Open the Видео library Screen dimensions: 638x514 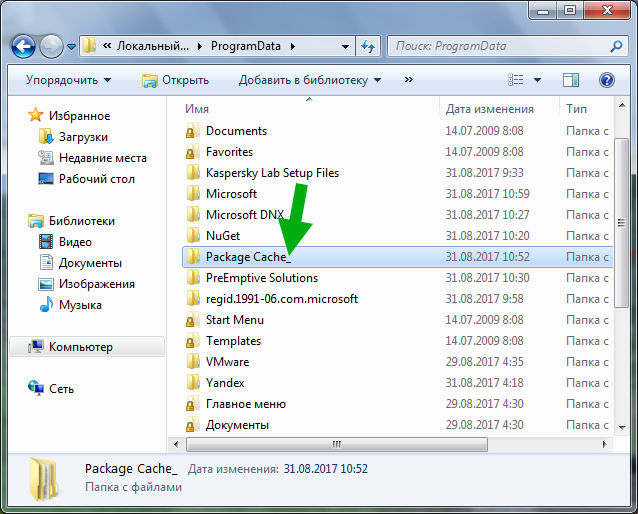pos(65,242)
